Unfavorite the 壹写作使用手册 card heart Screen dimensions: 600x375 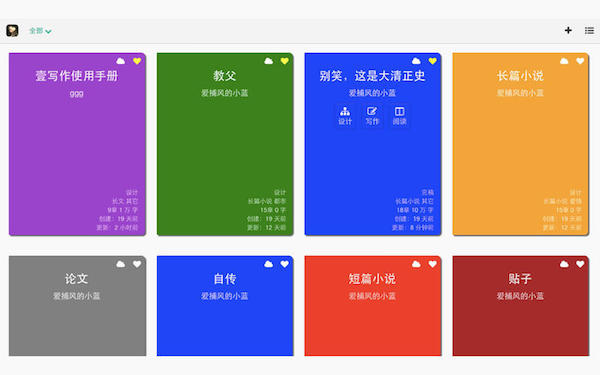pos(137,61)
